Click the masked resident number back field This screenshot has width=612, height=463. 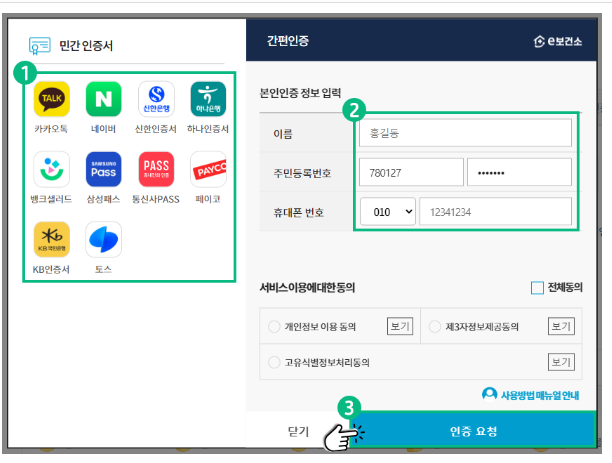[519, 172]
